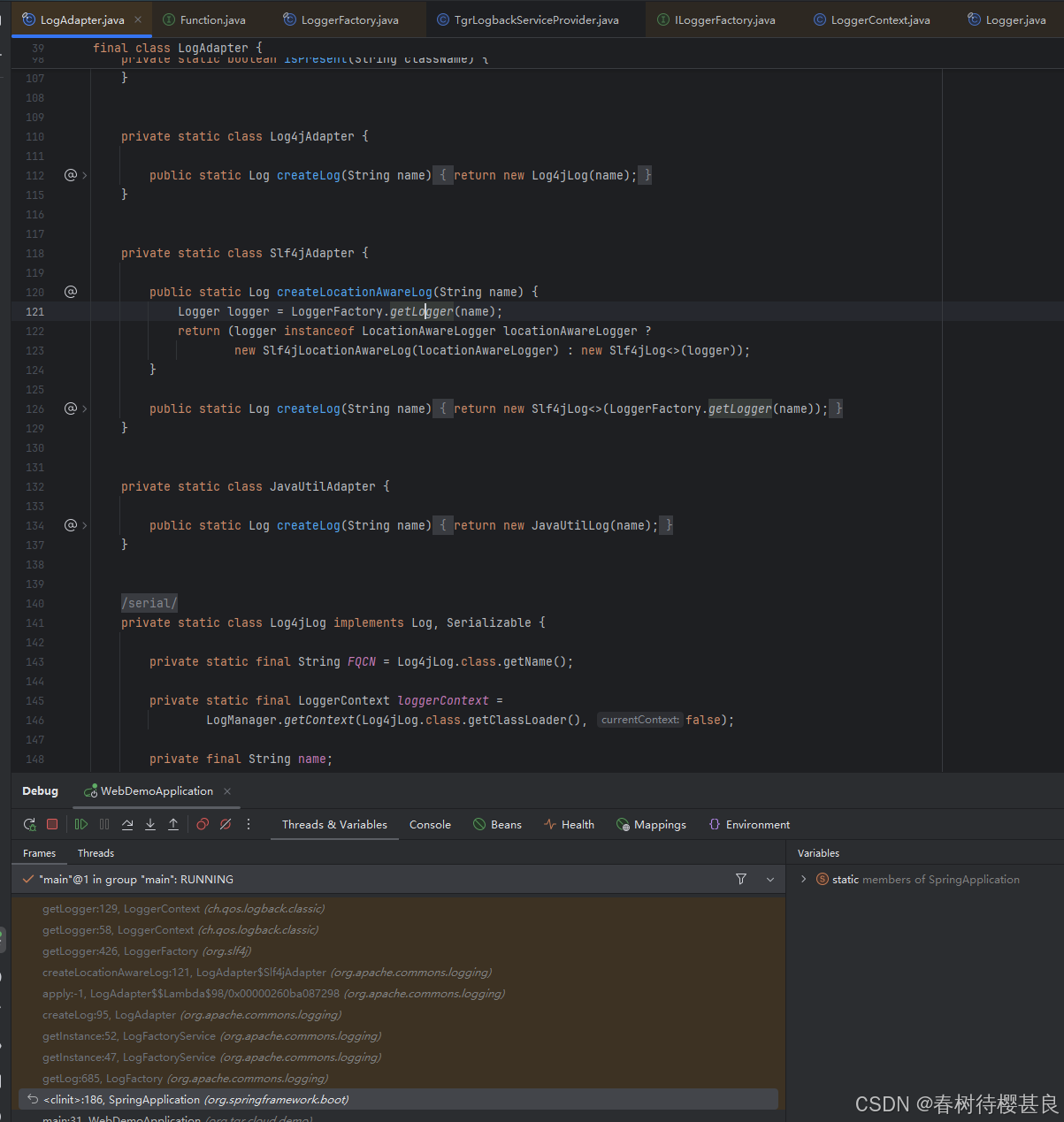Screen dimensions: 1064x1122
Task: Open the Logger.java tab
Action: (x=1007, y=19)
